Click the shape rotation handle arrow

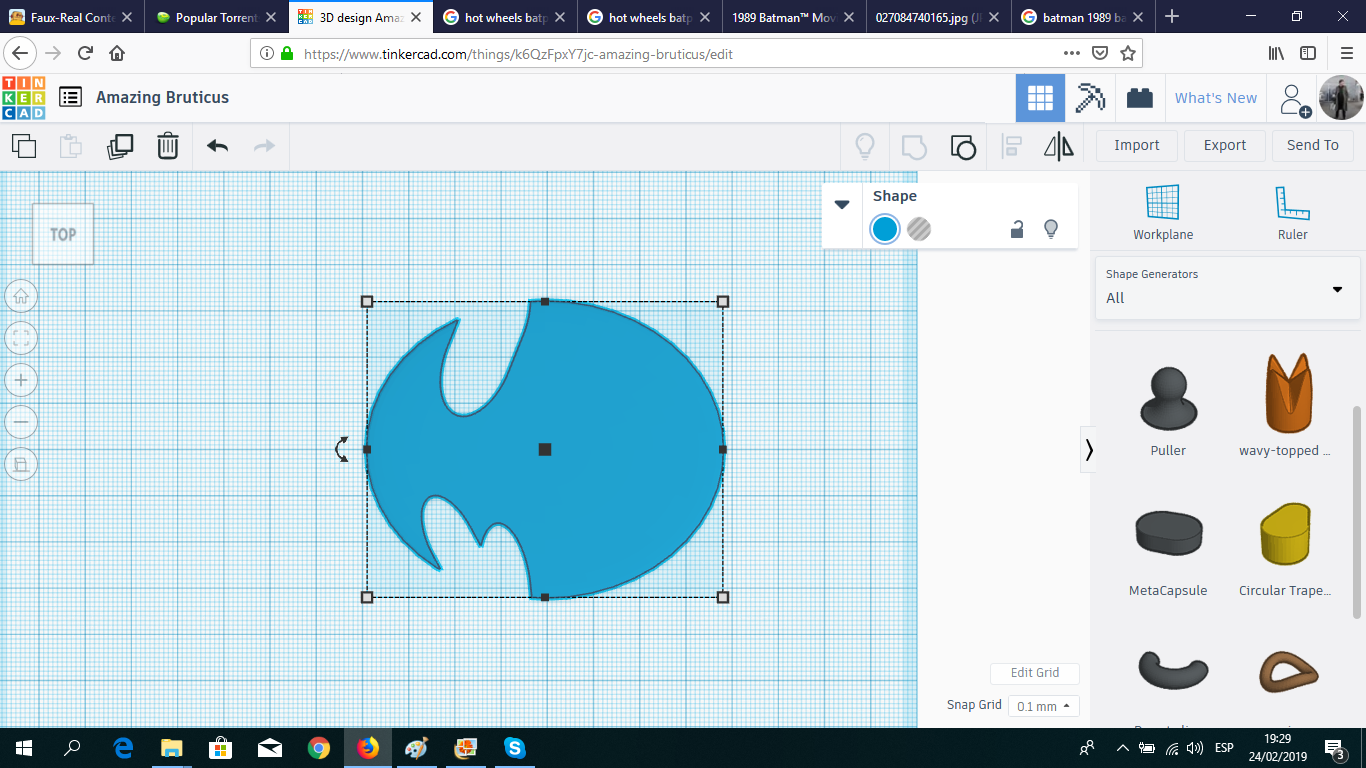click(x=342, y=449)
